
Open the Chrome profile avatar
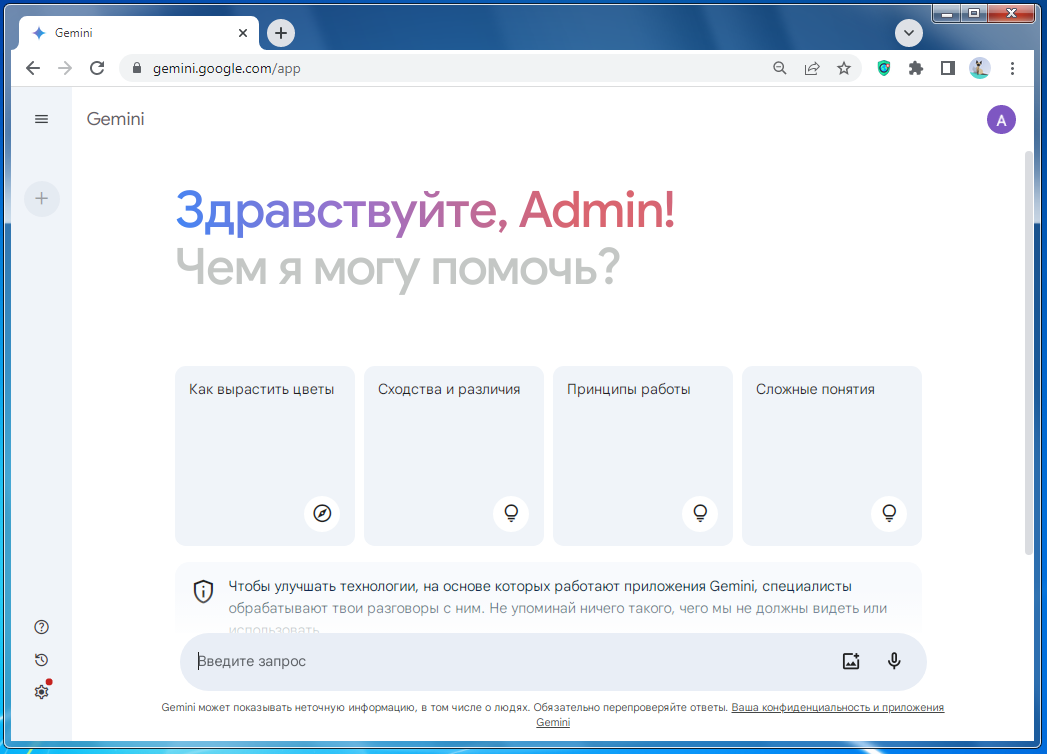click(980, 68)
